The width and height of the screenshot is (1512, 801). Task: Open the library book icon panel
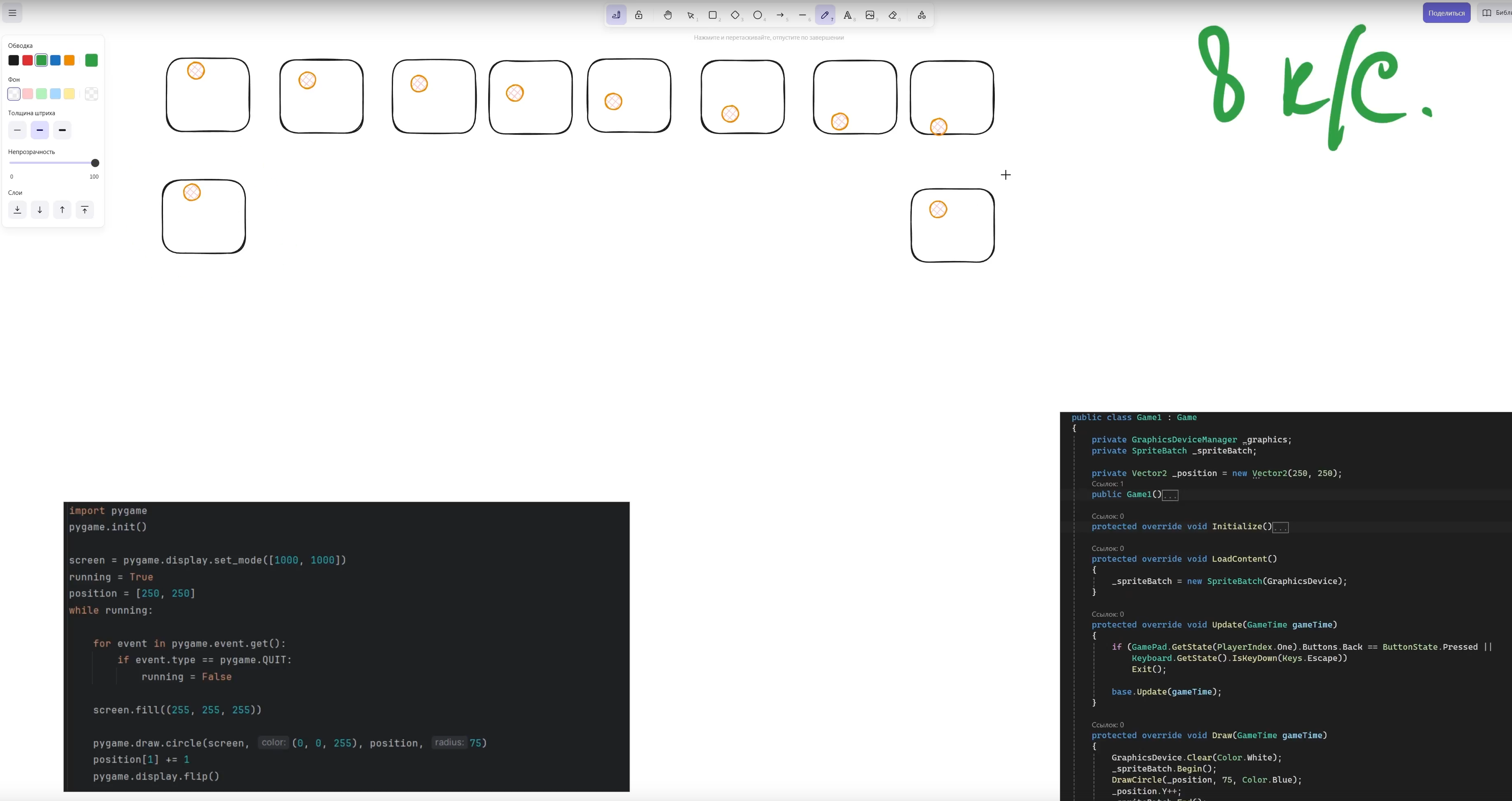click(1494, 13)
